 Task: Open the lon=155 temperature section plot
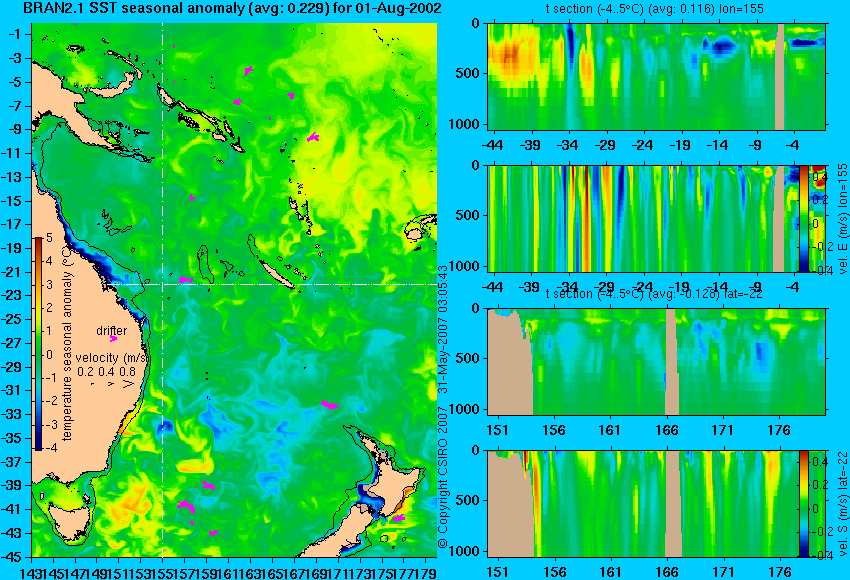656,76
